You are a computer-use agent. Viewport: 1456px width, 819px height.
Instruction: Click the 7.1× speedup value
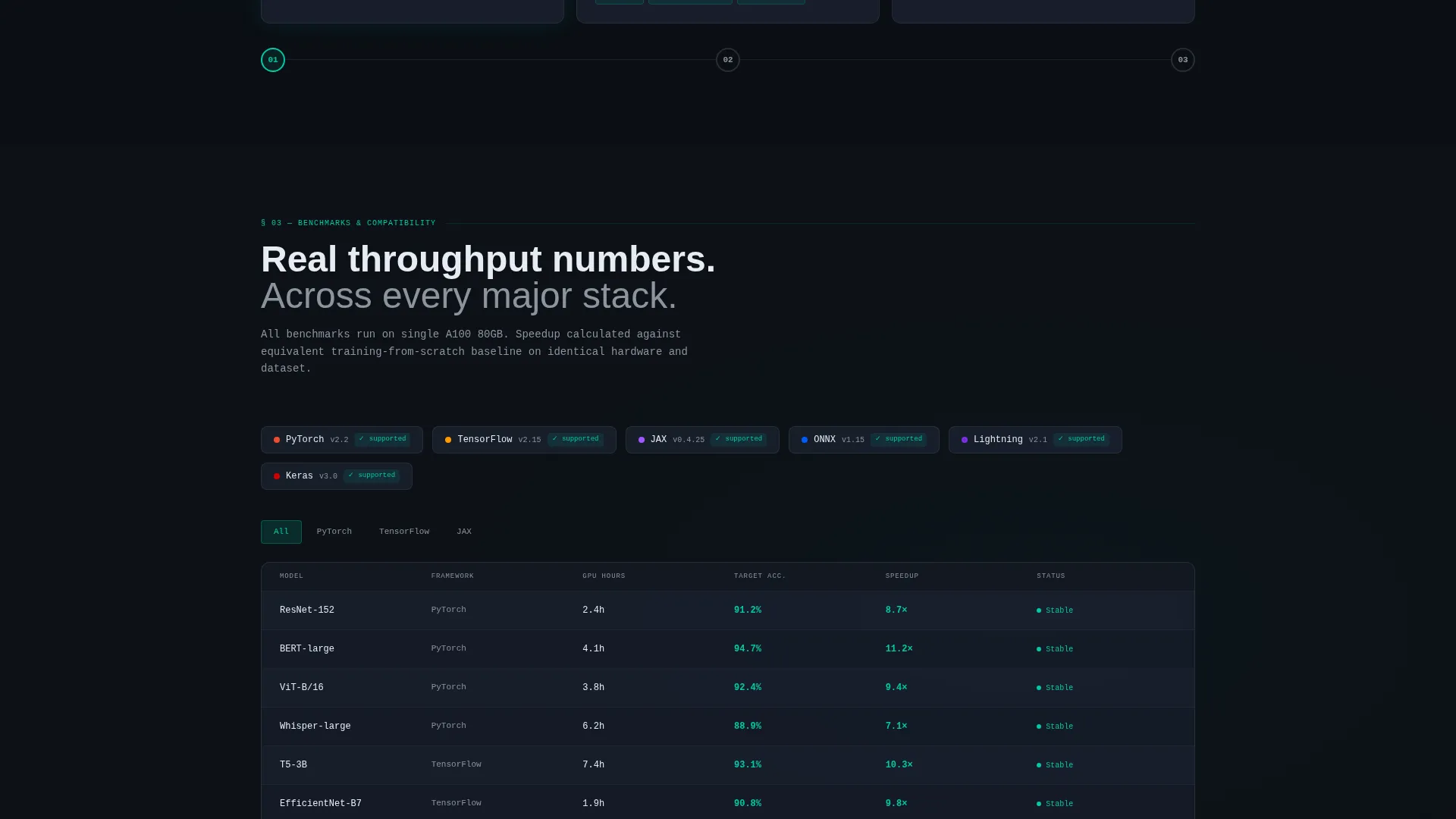click(896, 726)
